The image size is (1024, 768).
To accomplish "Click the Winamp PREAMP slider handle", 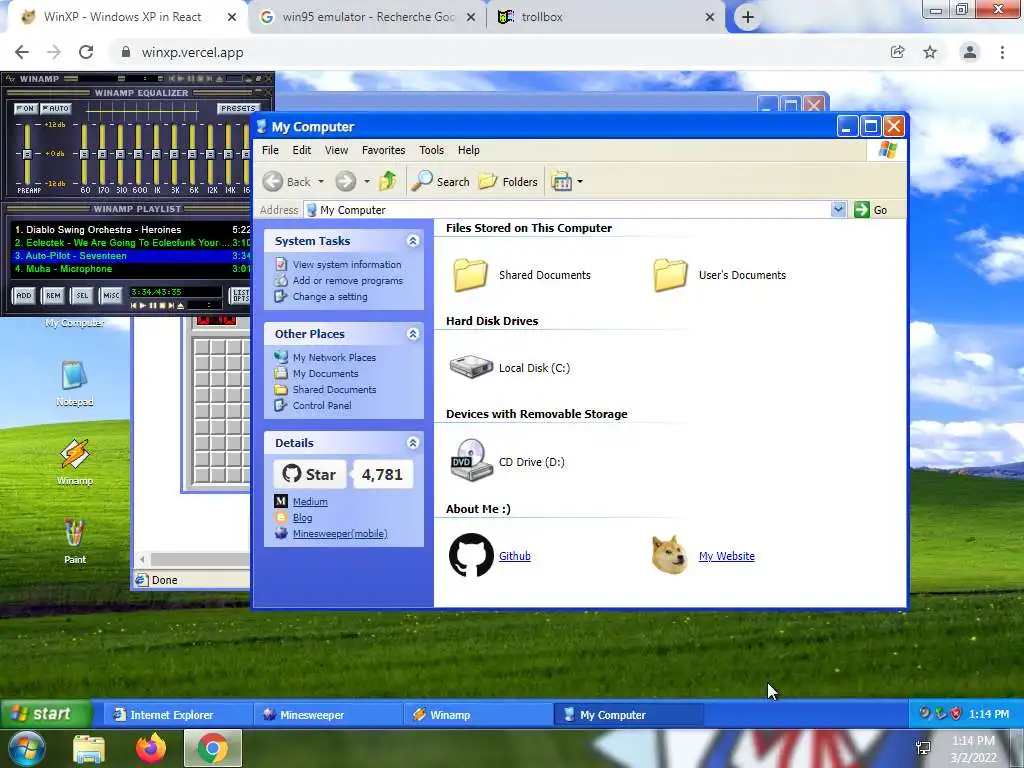I will point(27,154).
